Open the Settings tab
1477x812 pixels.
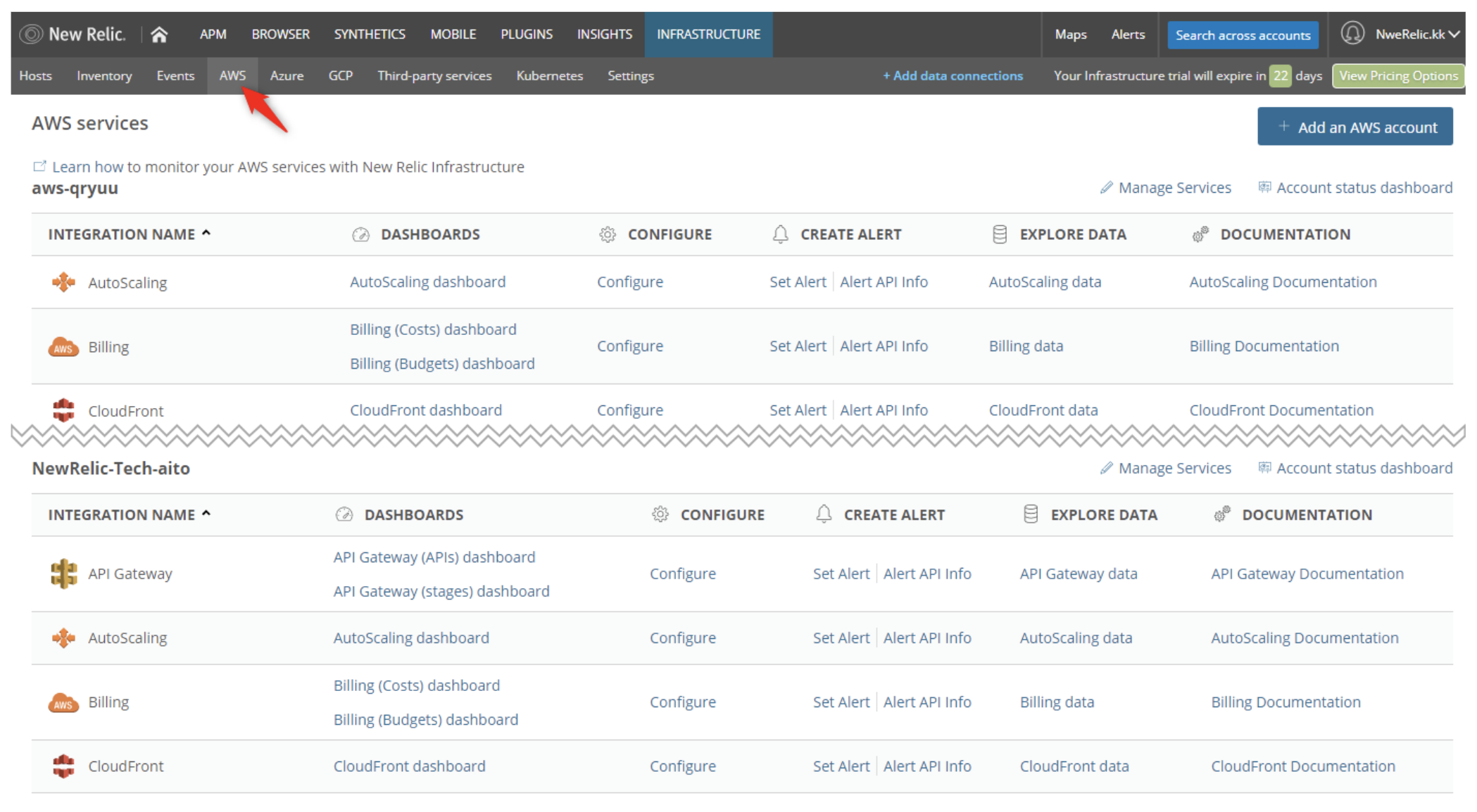(x=630, y=75)
